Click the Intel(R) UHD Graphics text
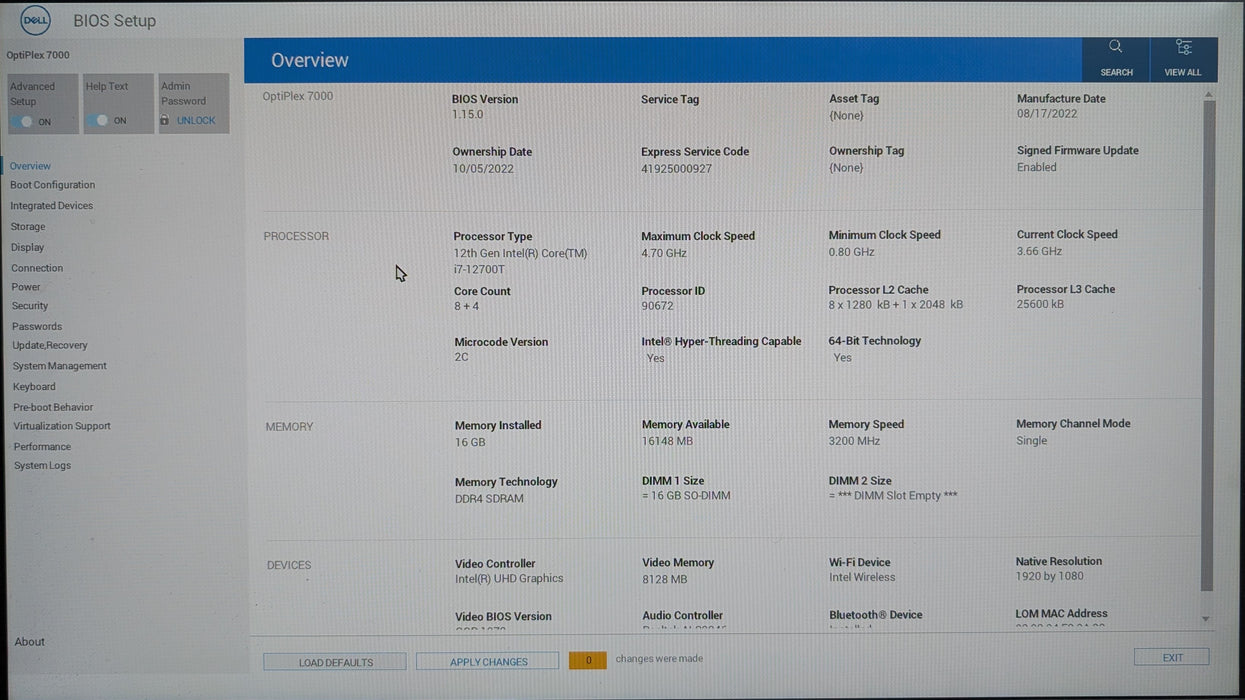The width and height of the screenshot is (1245, 700). pos(509,578)
